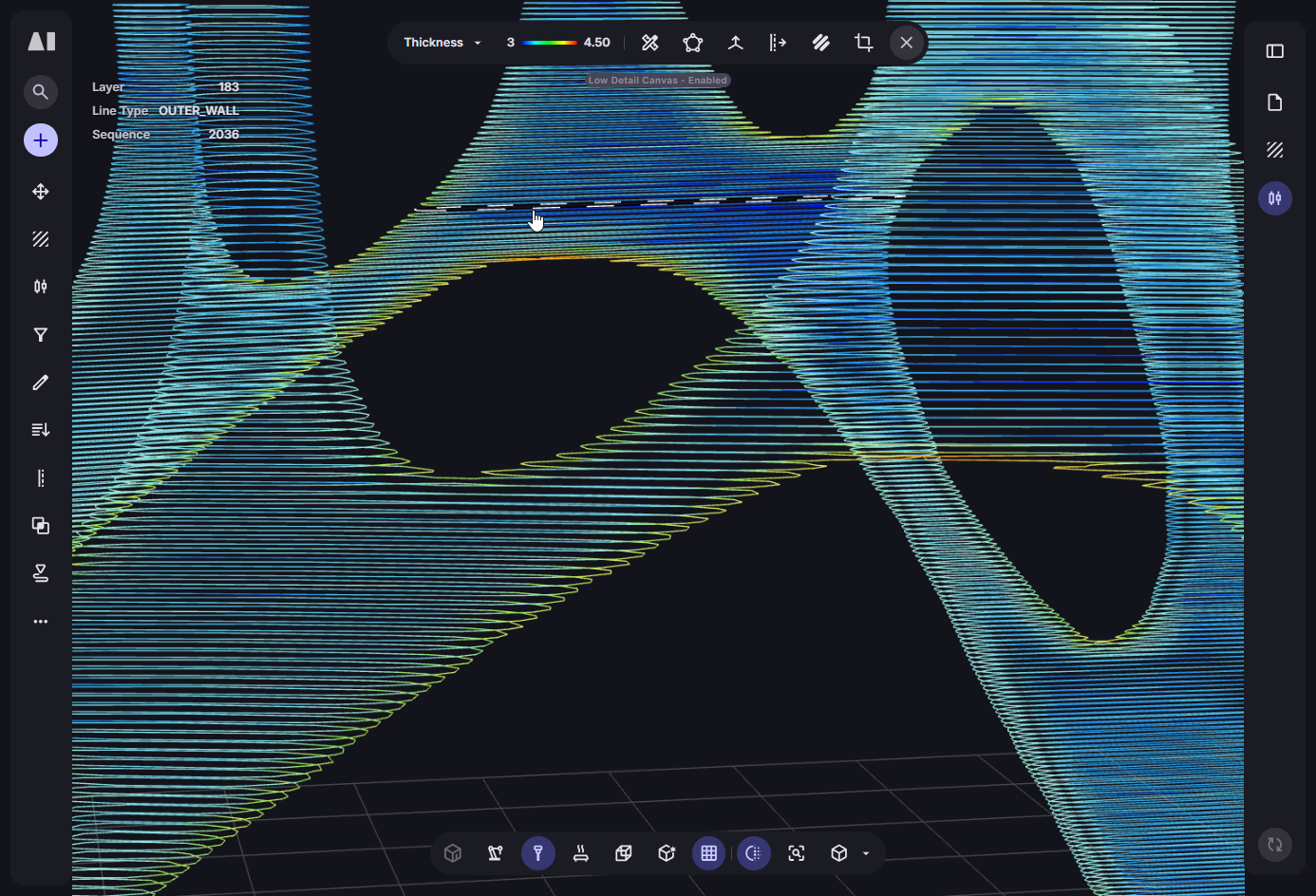The image size is (1316, 896).
Task: Toggle the right side panel layout icon
Action: coord(1275,51)
